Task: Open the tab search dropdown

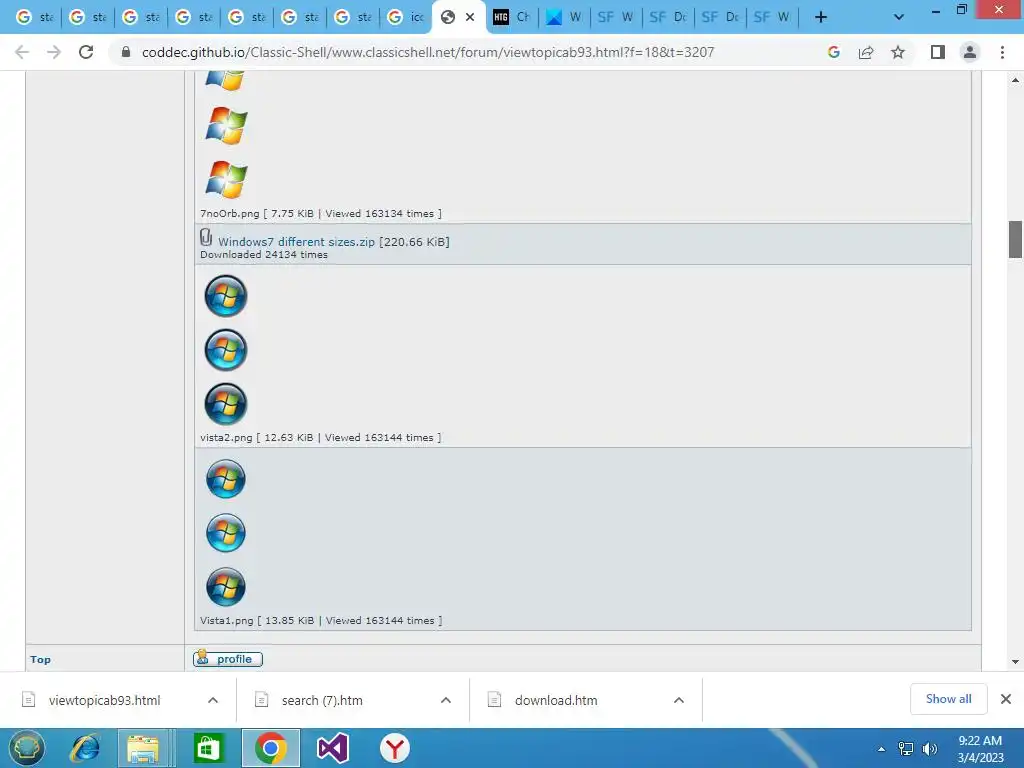Action: (x=899, y=17)
